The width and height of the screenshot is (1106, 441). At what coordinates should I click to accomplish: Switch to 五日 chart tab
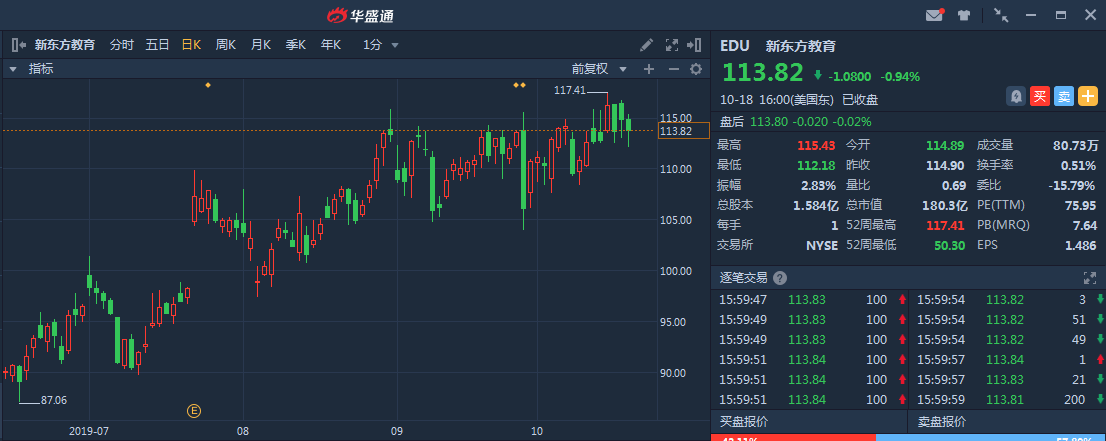[x=157, y=45]
